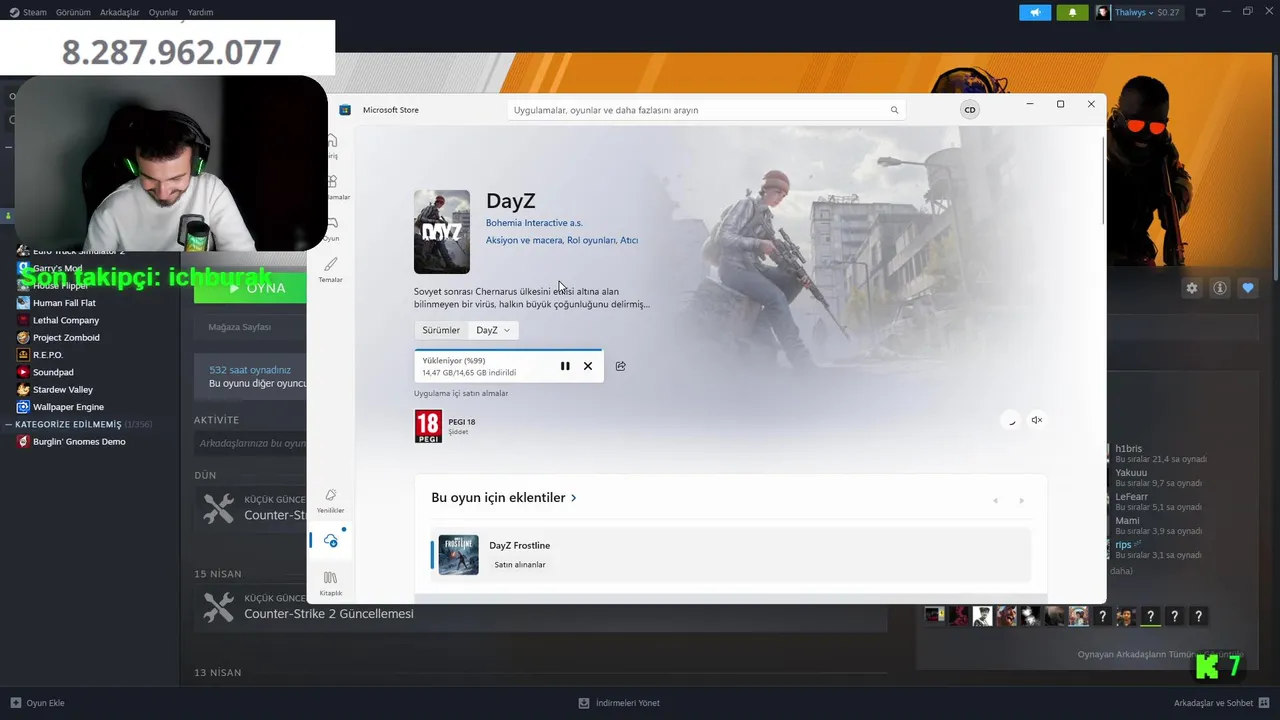Select Soundpad in Steam library
This screenshot has width=1280, height=720.
pyautogui.click(x=53, y=372)
